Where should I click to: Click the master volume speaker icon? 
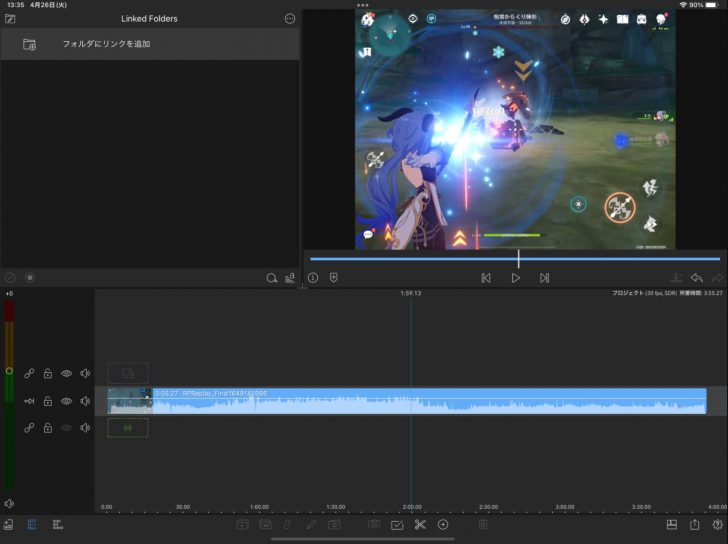coord(9,503)
